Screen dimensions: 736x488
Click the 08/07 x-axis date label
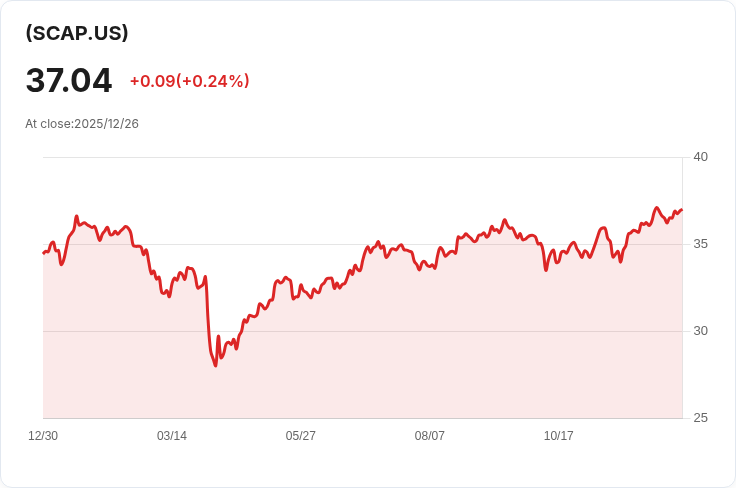(x=430, y=436)
